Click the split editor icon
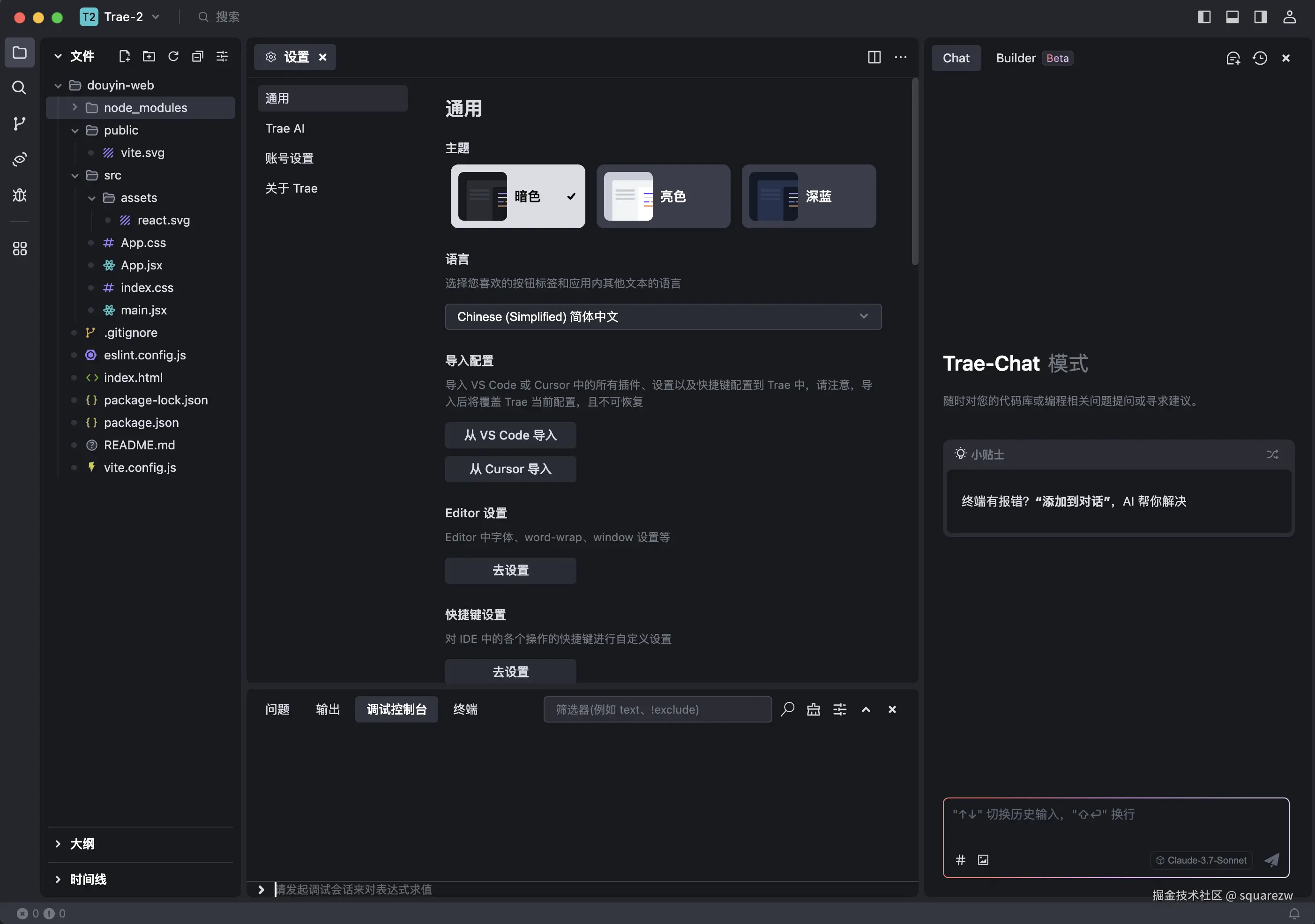This screenshot has height=924, width=1315. 874,57
